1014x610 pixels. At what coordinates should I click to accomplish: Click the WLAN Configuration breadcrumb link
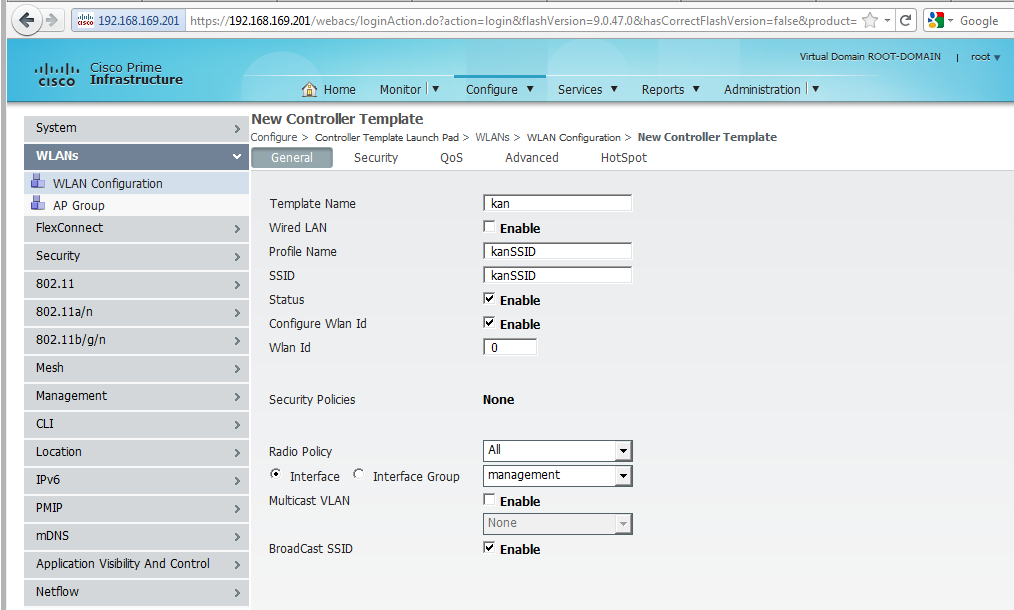574,137
